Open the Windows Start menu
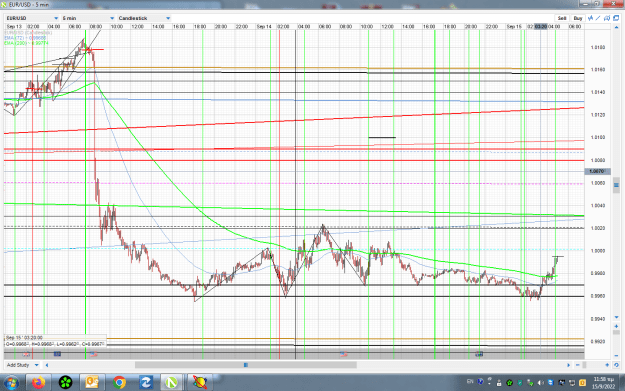 [11, 383]
